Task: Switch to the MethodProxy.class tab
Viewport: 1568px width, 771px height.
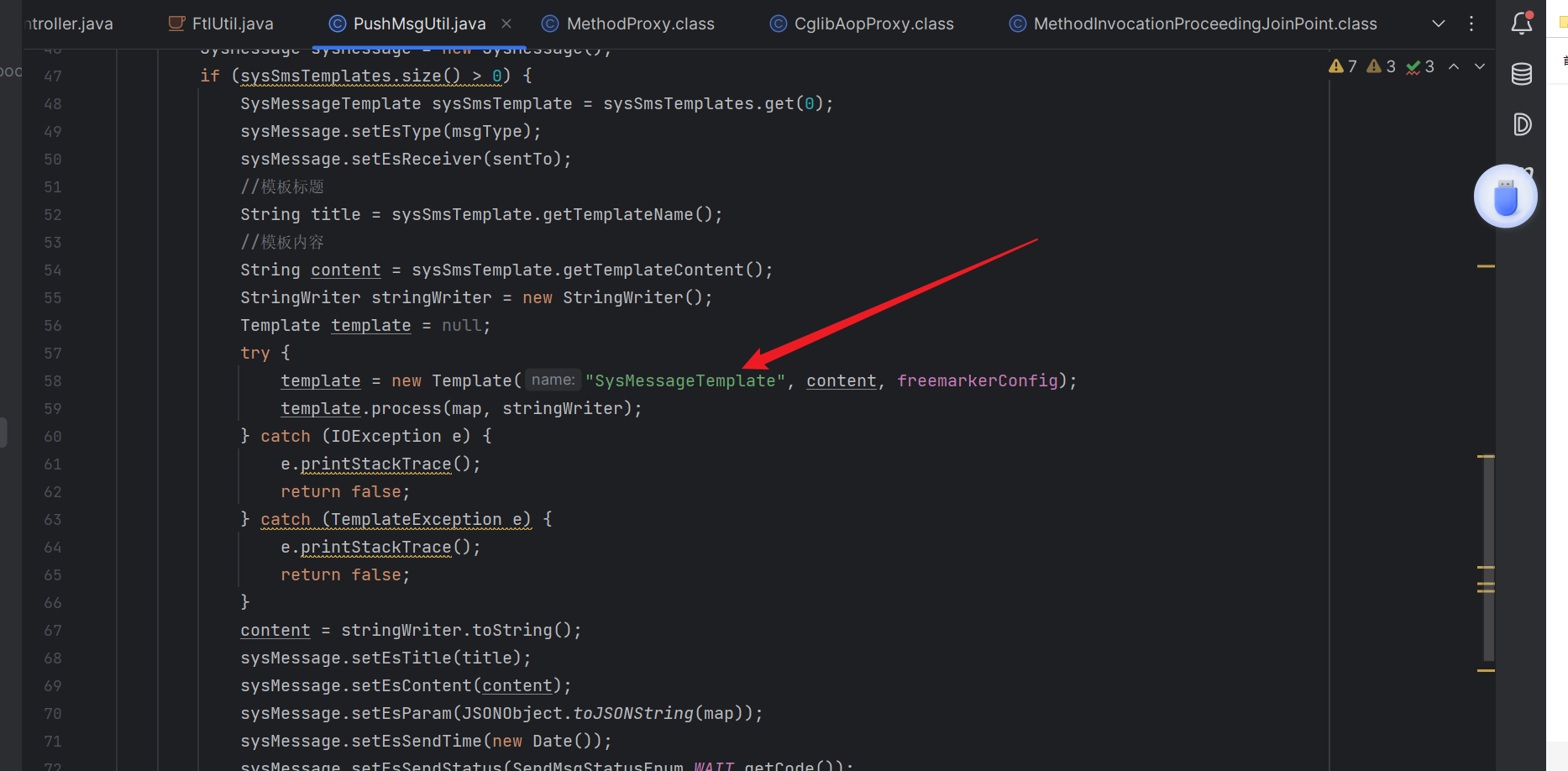Action: point(640,24)
